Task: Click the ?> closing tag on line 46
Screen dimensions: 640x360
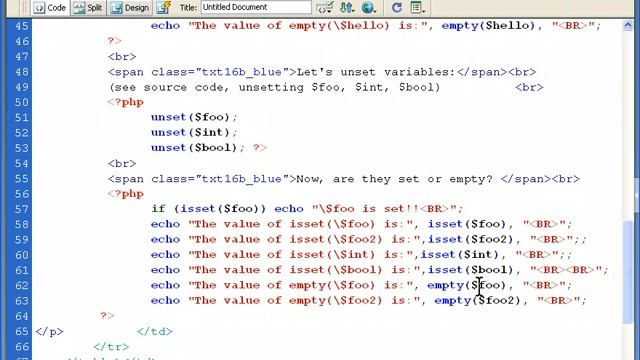Action: pos(115,41)
